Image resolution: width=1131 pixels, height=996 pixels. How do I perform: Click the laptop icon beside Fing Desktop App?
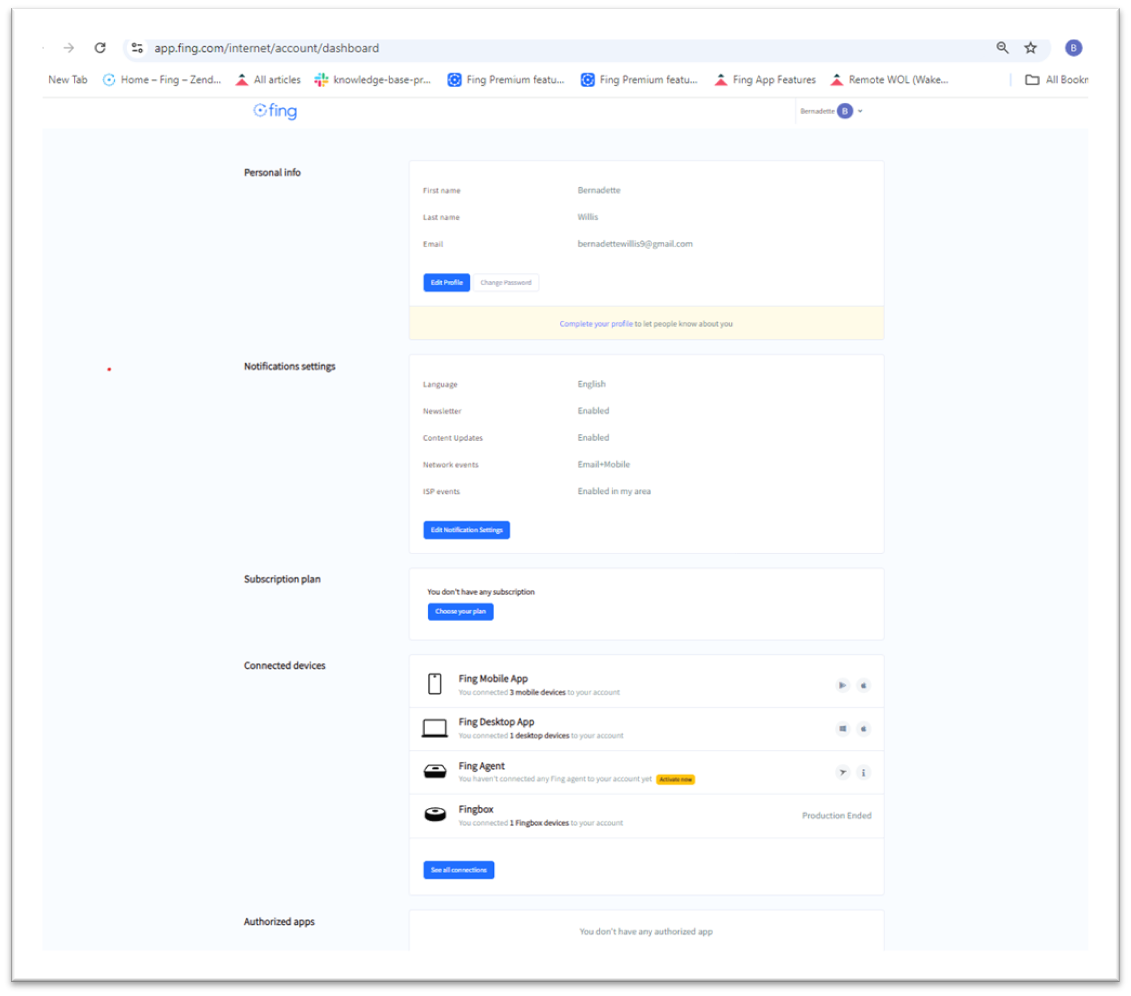coord(434,728)
